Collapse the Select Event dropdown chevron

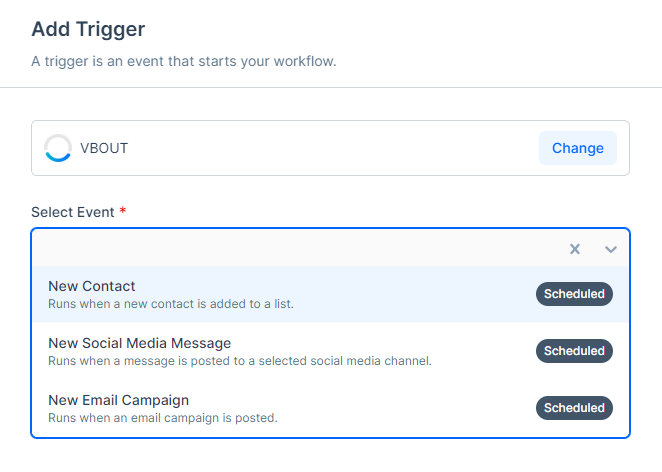[x=610, y=250]
